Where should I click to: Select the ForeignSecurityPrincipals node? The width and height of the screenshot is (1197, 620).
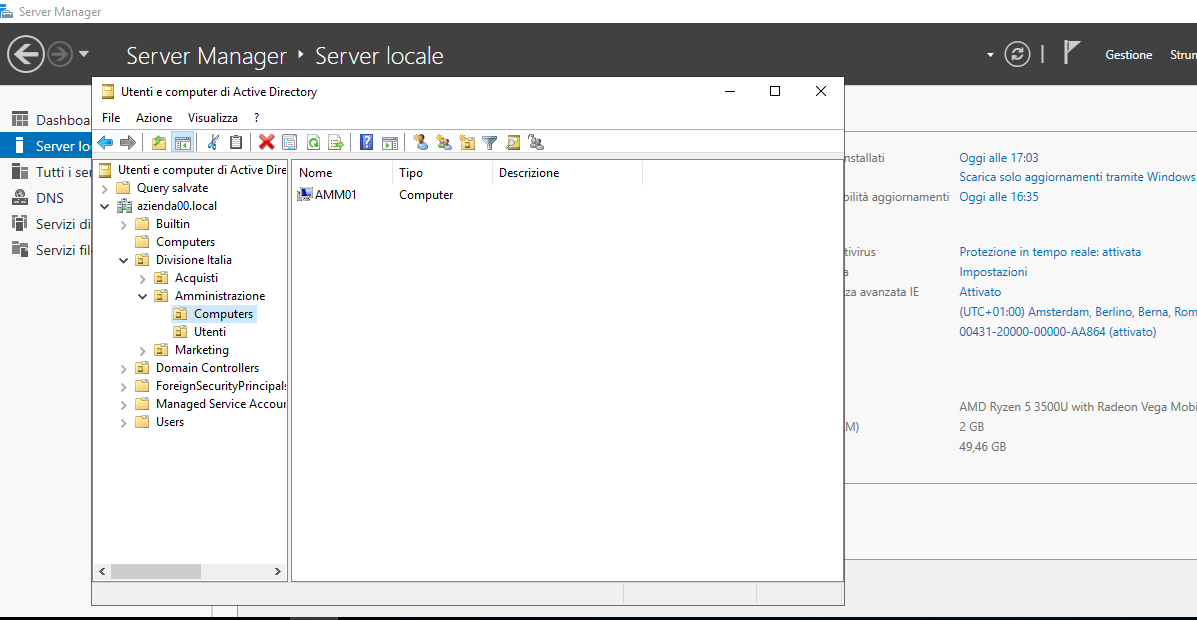click(x=221, y=386)
